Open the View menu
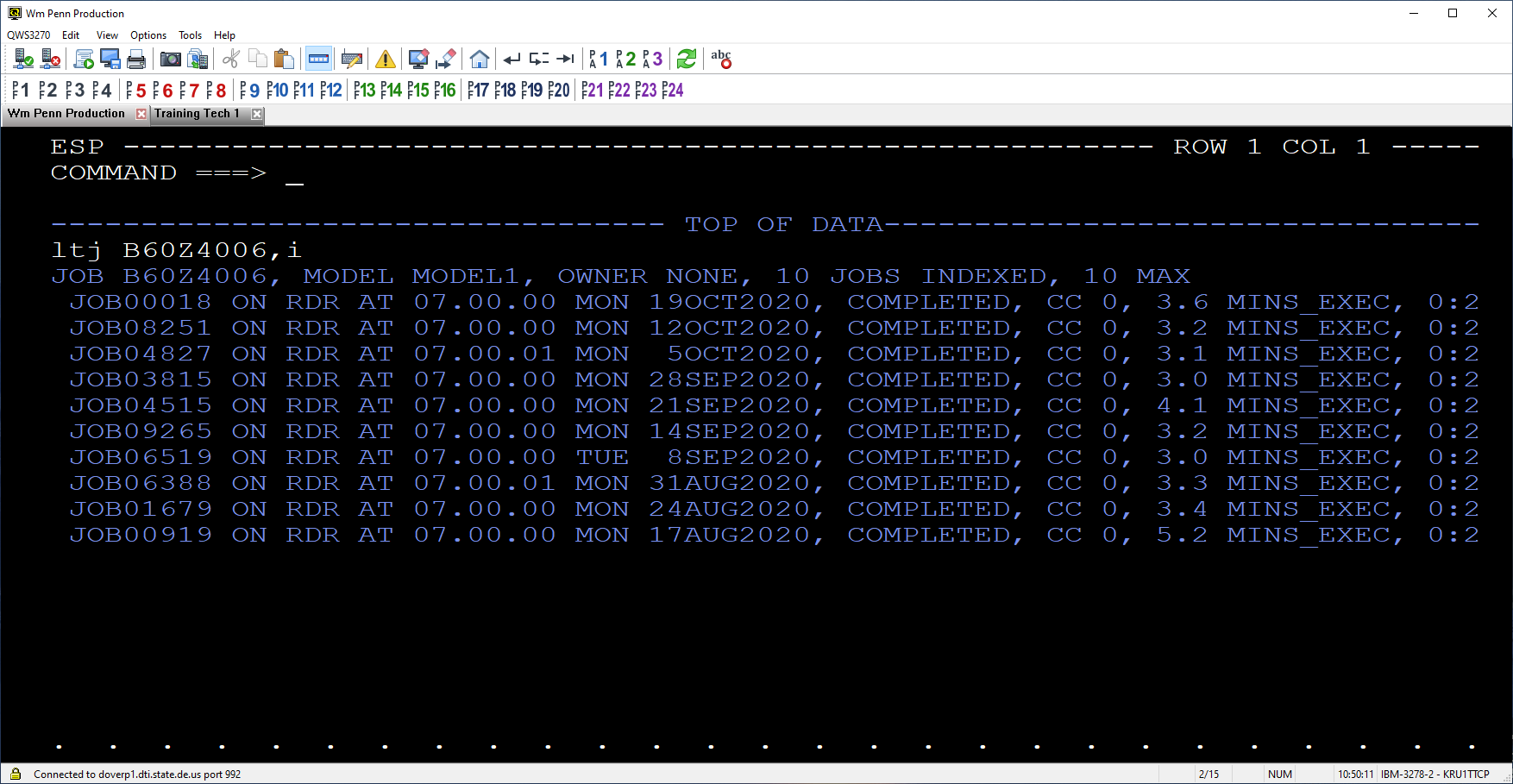This screenshot has width=1513, height=784. 107,35
